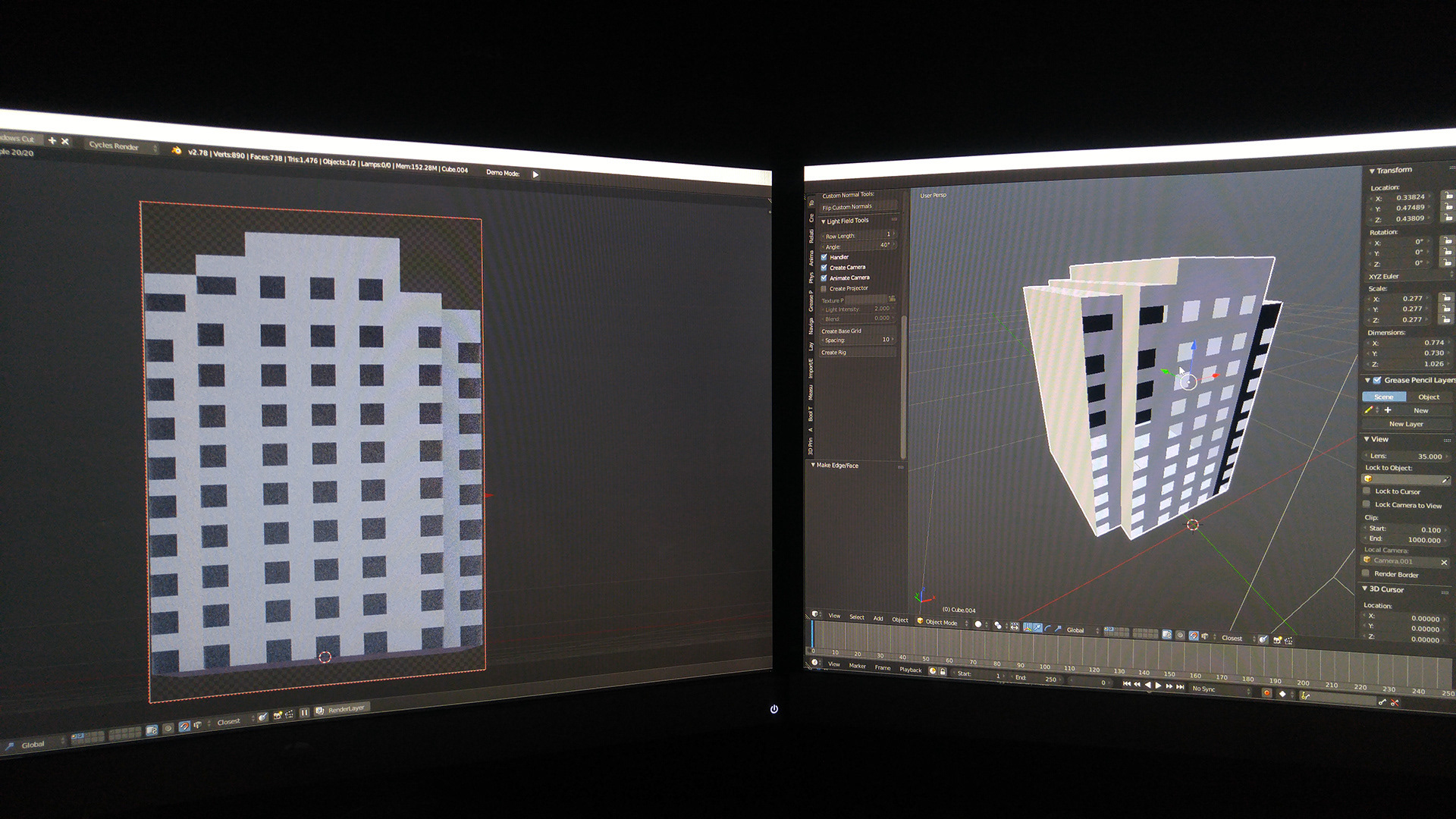Click the Create Rig button
The image size is (1456, 819).
click(834, 353)
